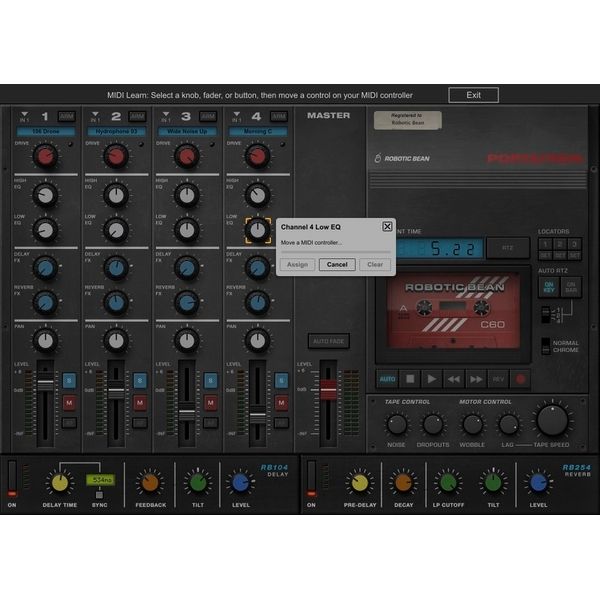The image size is (600, 600).
Task: Click the REV transport button
Action: (x=498, y=379)
